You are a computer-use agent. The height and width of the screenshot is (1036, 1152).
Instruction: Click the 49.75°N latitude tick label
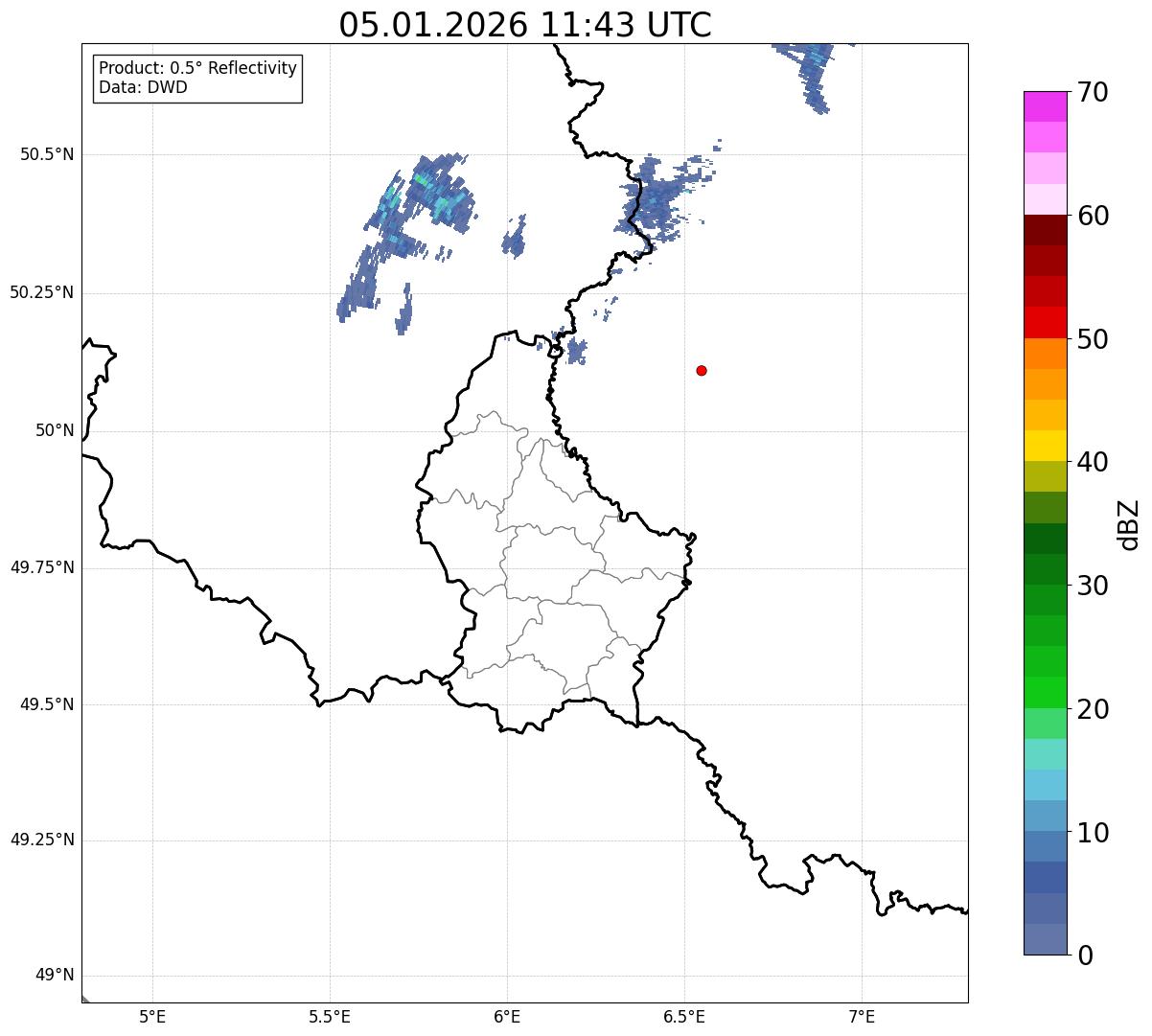pos(41,567)
